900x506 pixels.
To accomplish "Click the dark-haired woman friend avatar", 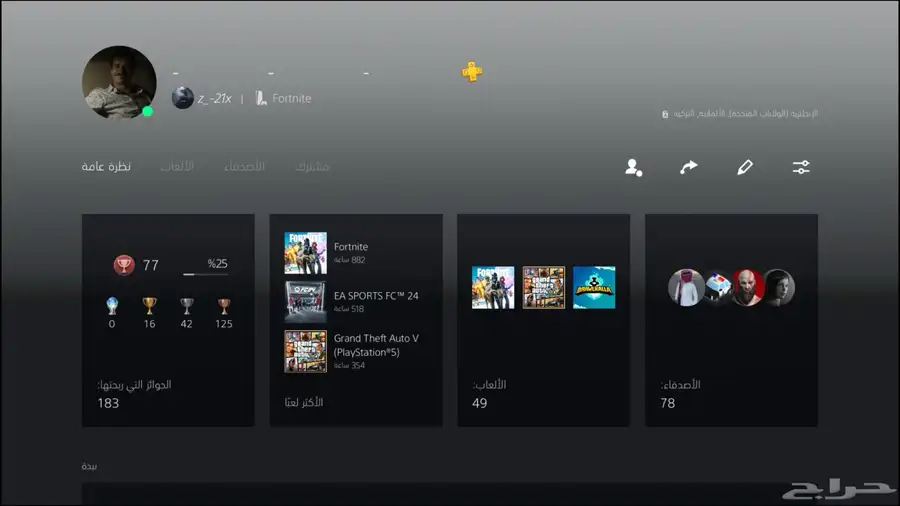I will tap(779, 287).
